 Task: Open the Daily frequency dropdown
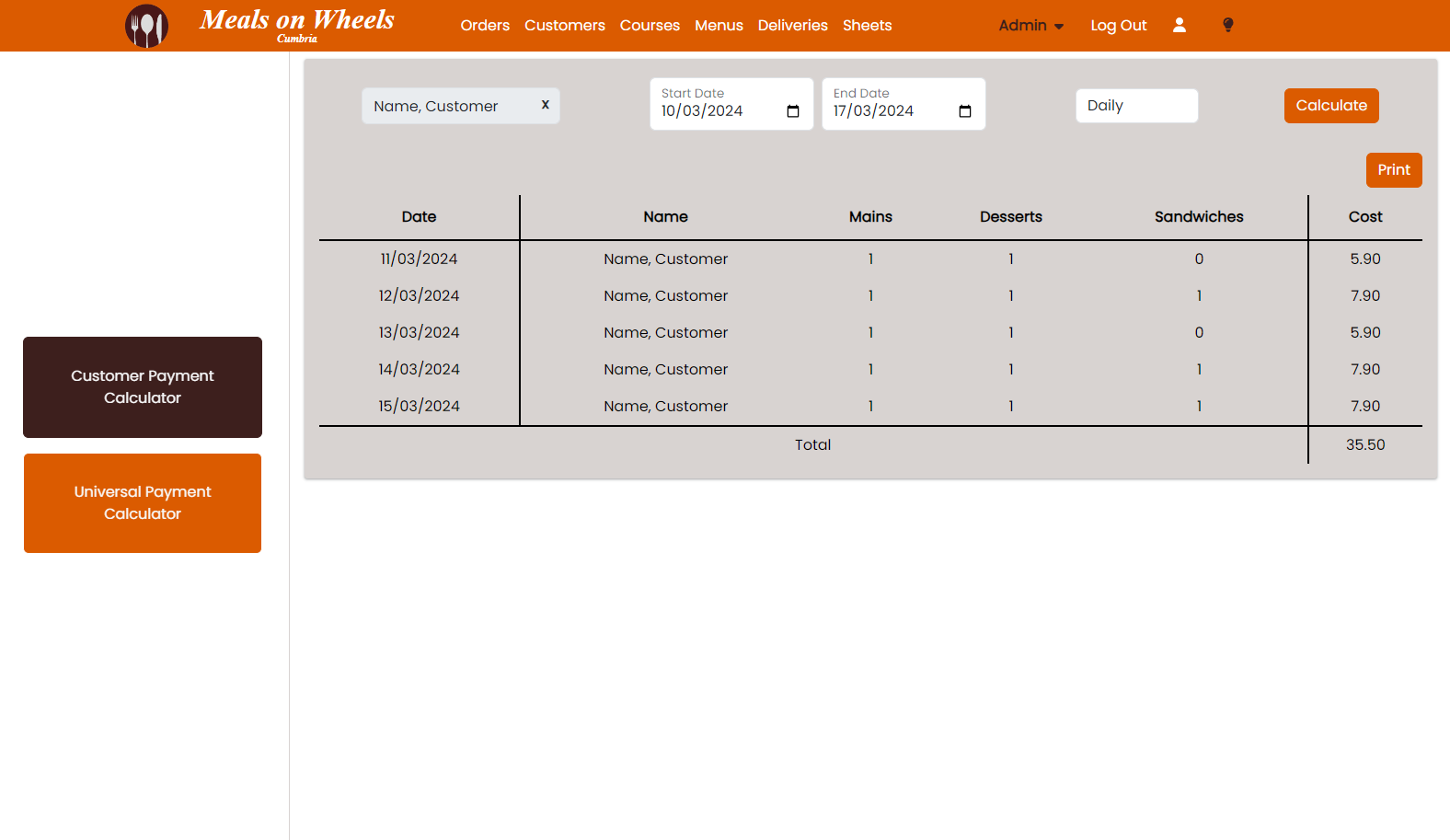point(1137,106)
